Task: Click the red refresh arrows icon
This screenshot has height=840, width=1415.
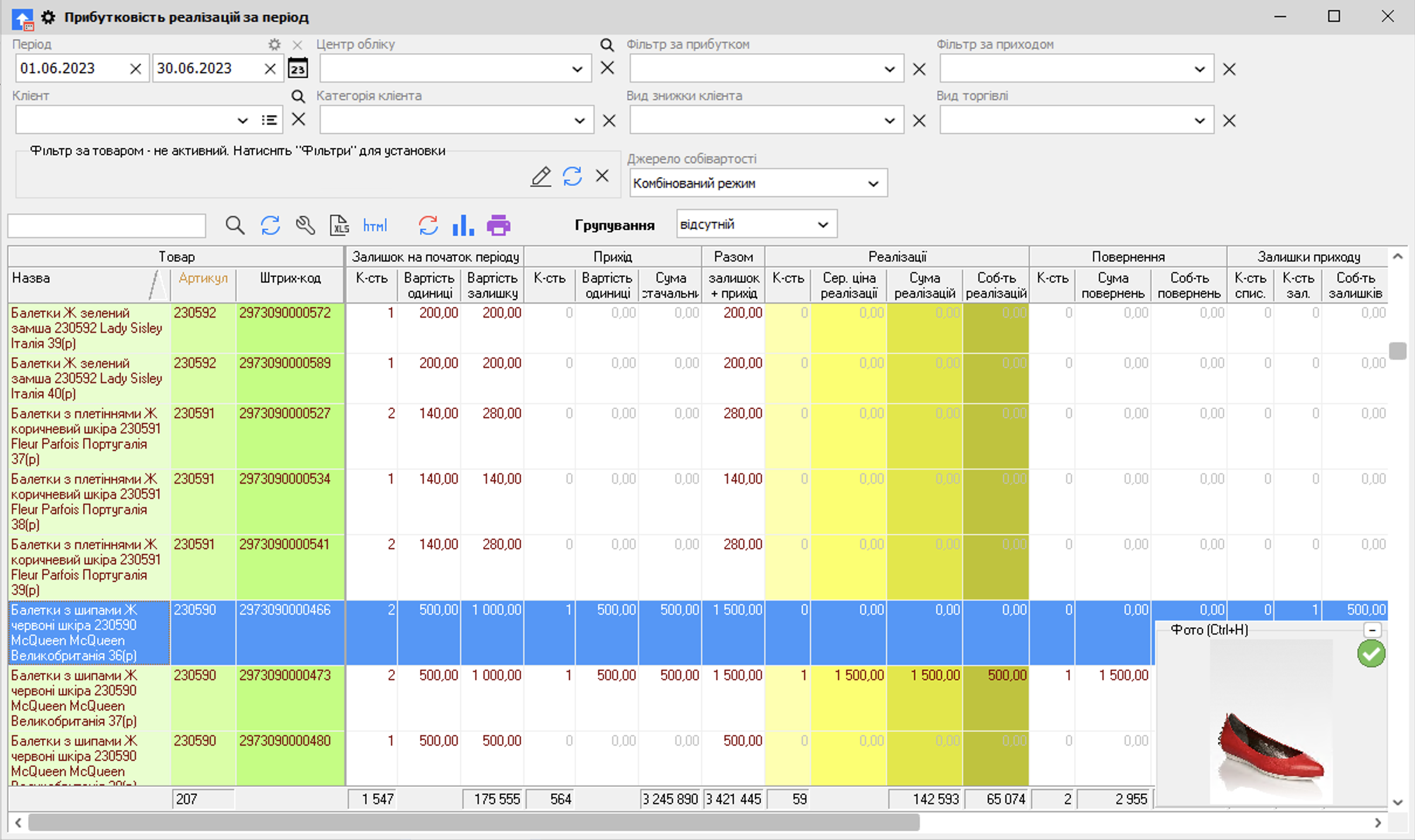Action: point(428,225)
